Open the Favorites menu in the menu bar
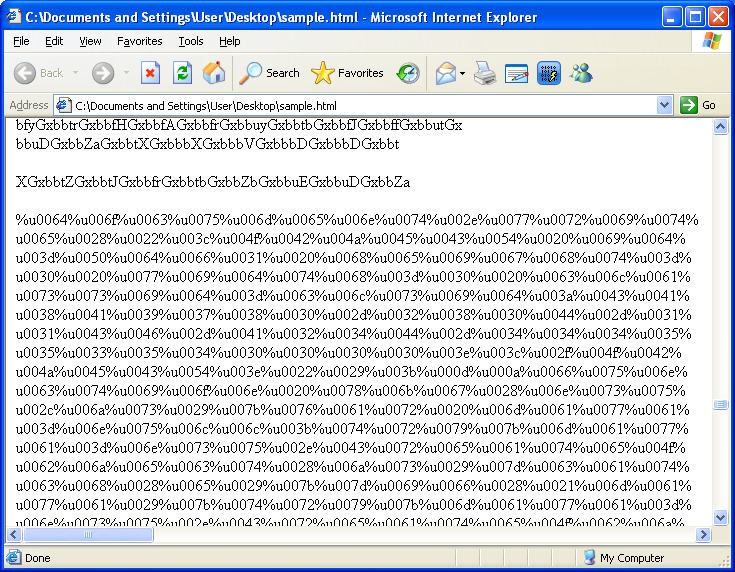735x572 pixels. (x=139, y=41)
